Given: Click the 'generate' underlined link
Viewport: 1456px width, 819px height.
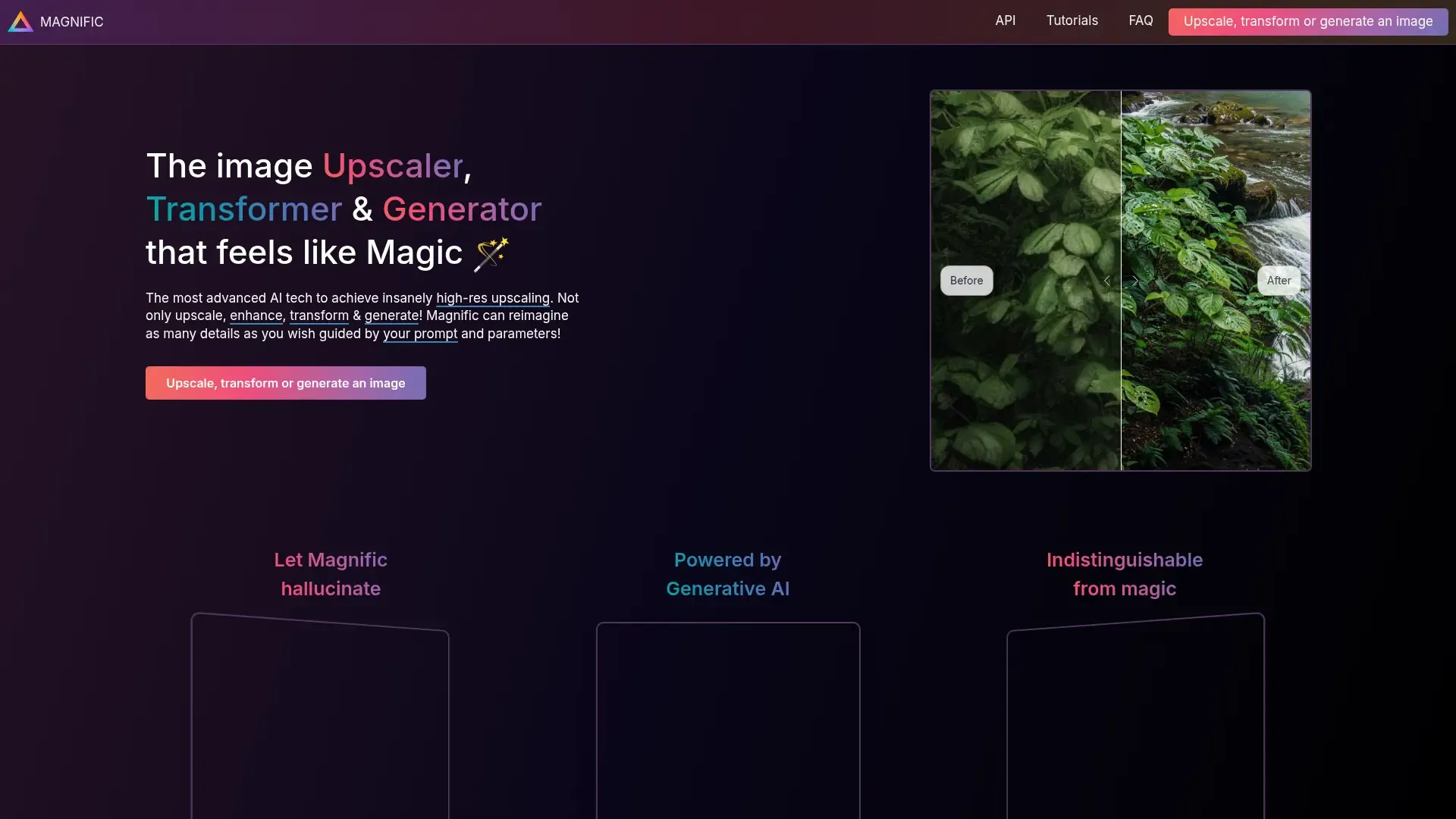Looking at the screenshot, I should click(391, 315).
